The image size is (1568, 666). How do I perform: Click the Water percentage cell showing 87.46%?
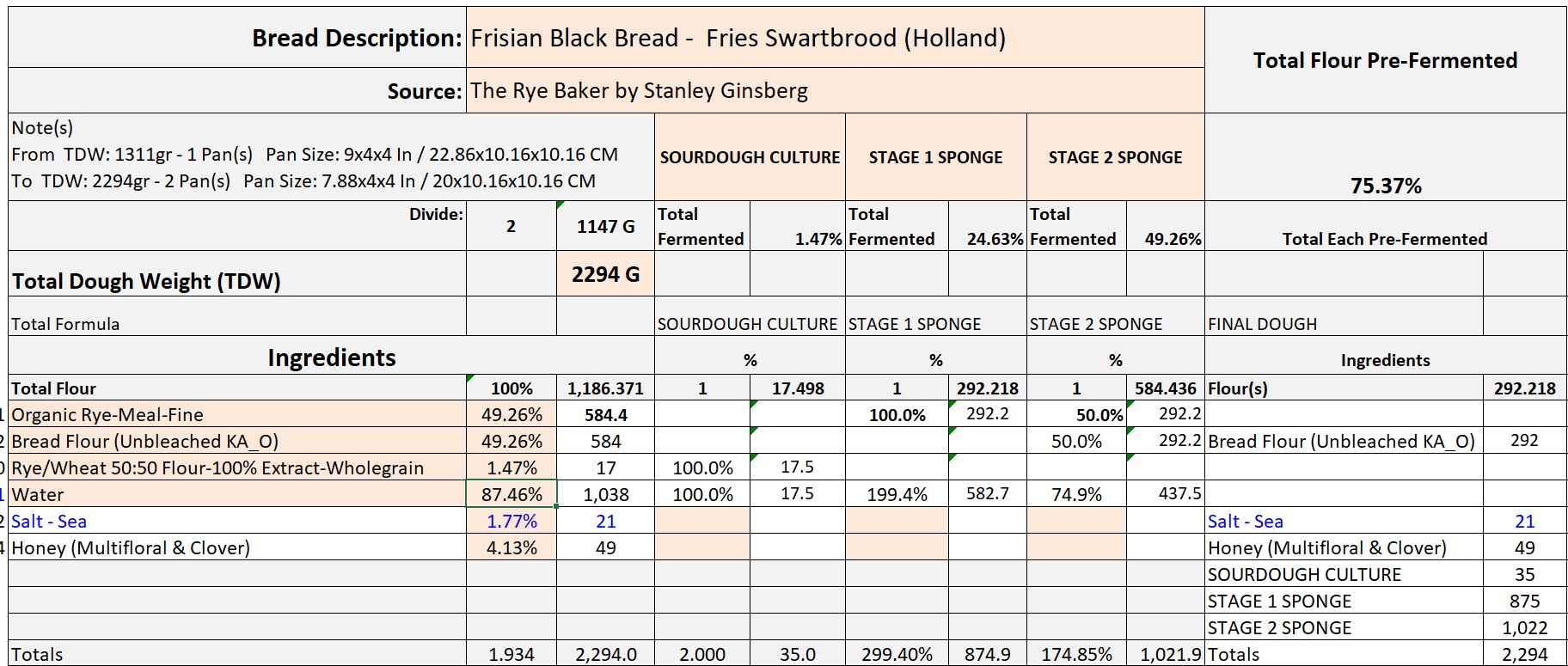[511, 495]
